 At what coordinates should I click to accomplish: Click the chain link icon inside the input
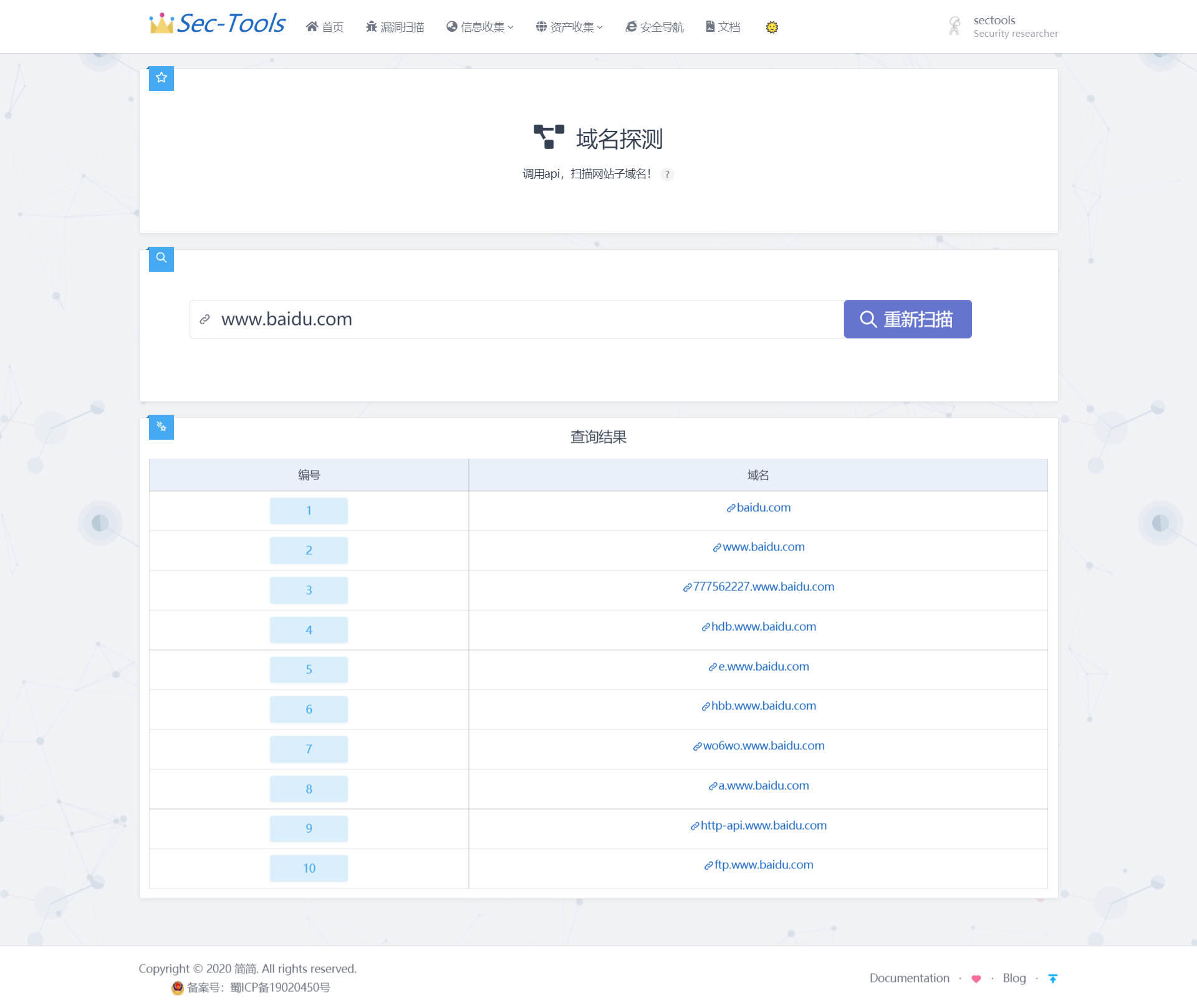coord(204,319)
